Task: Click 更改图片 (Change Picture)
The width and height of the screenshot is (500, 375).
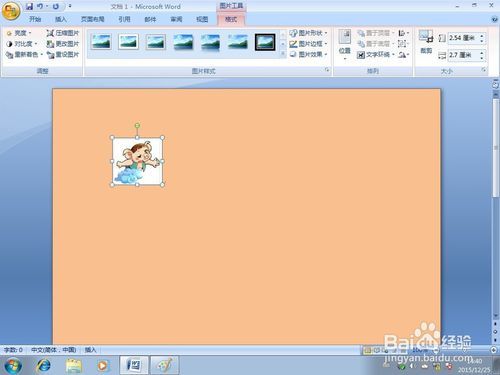Action: (63, 44)
